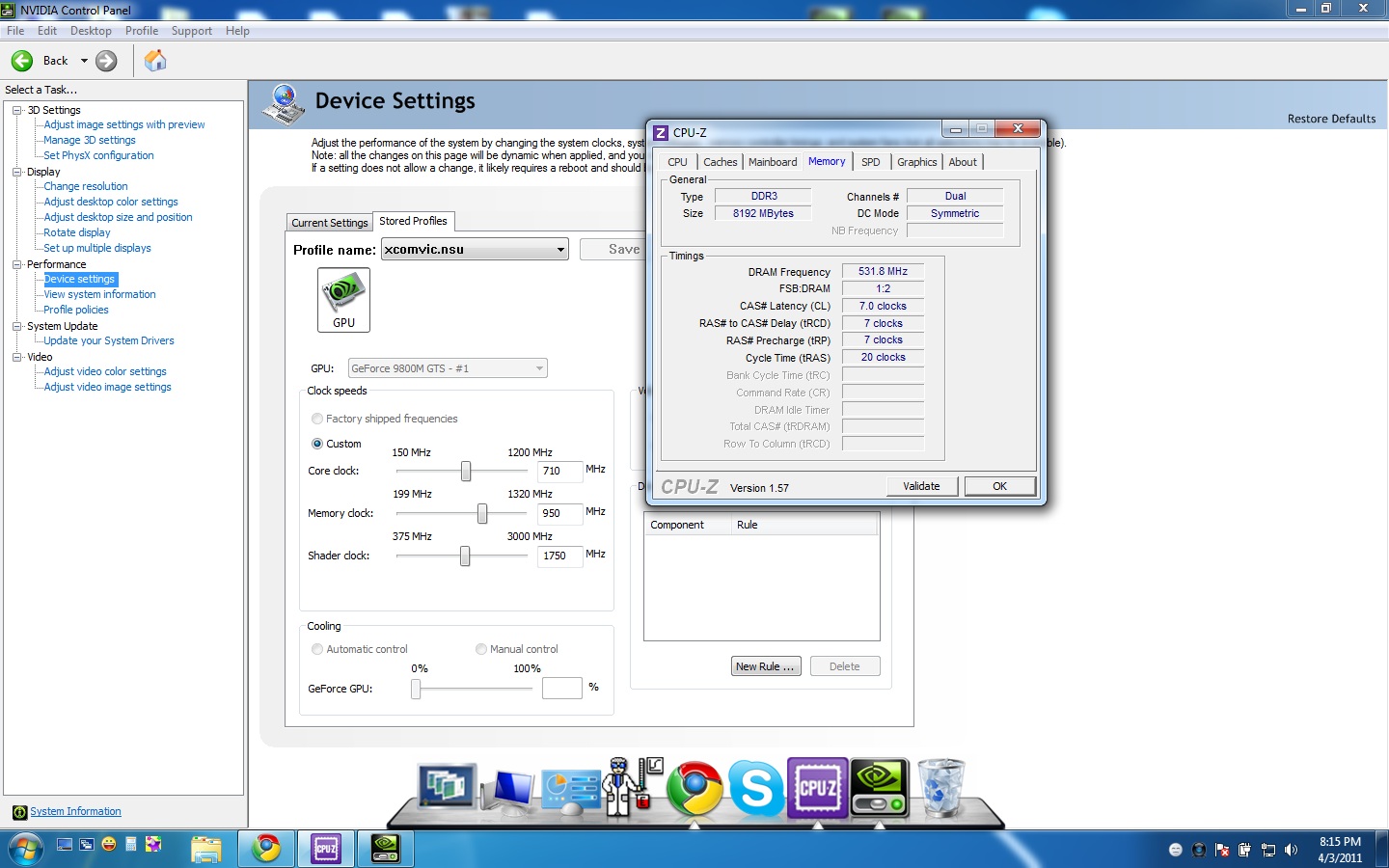Open the scientist benchmark icon in the dock

632,787
